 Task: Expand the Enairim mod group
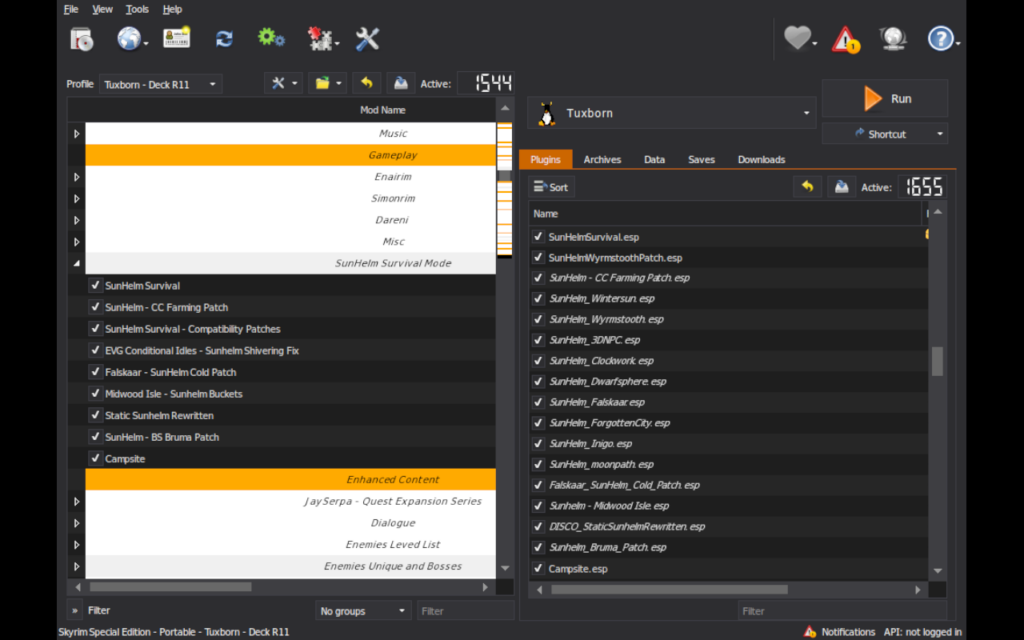click(x=76, y=177)
